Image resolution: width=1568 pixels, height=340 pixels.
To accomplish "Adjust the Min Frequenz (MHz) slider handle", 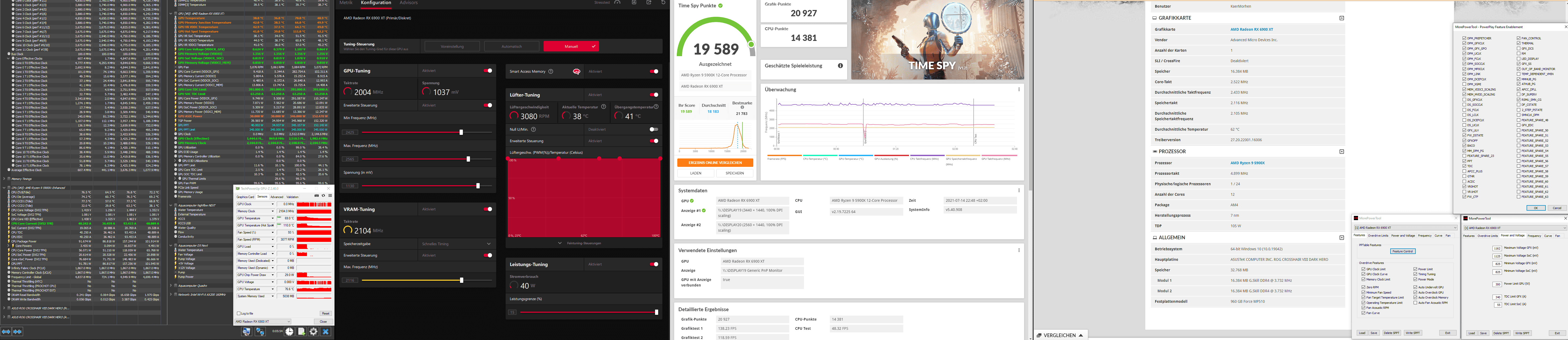I will 461,132.
